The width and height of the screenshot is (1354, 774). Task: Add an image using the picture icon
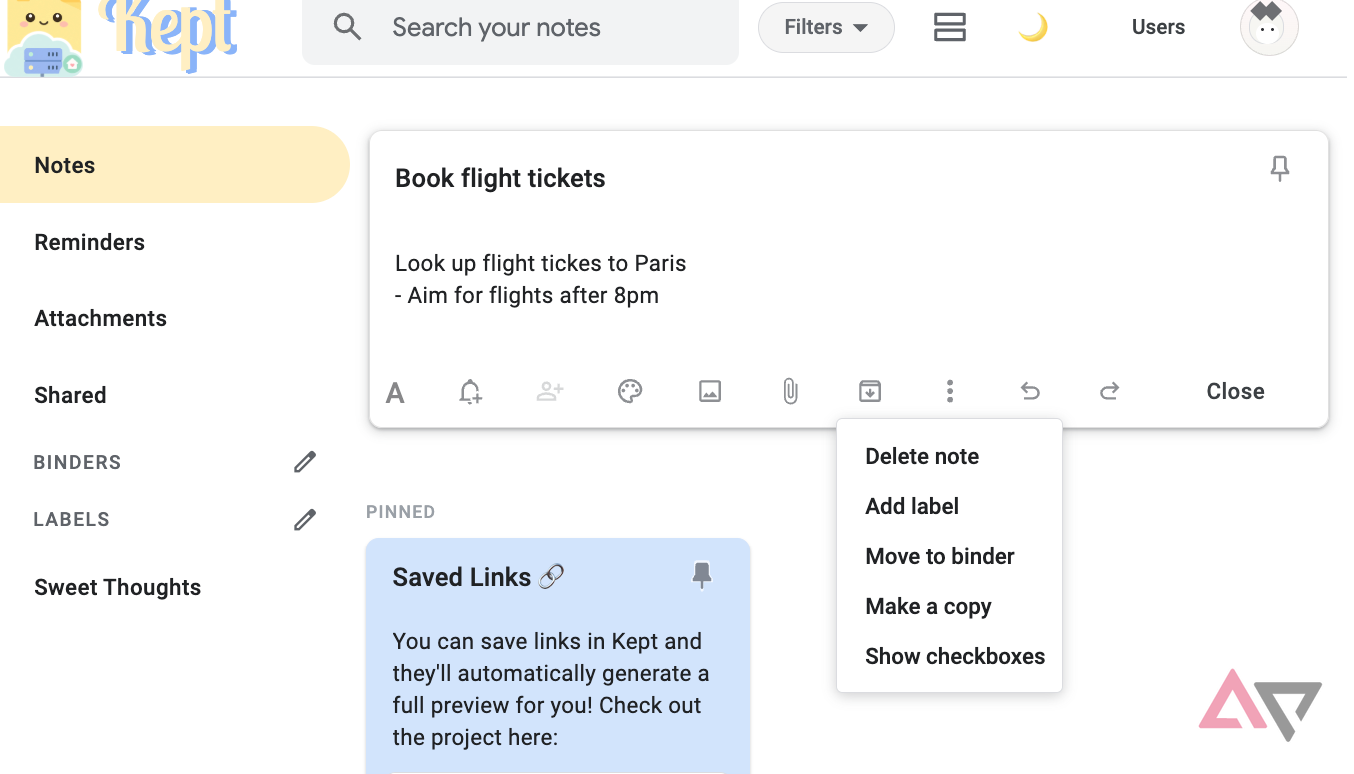(x=710, y=391)
